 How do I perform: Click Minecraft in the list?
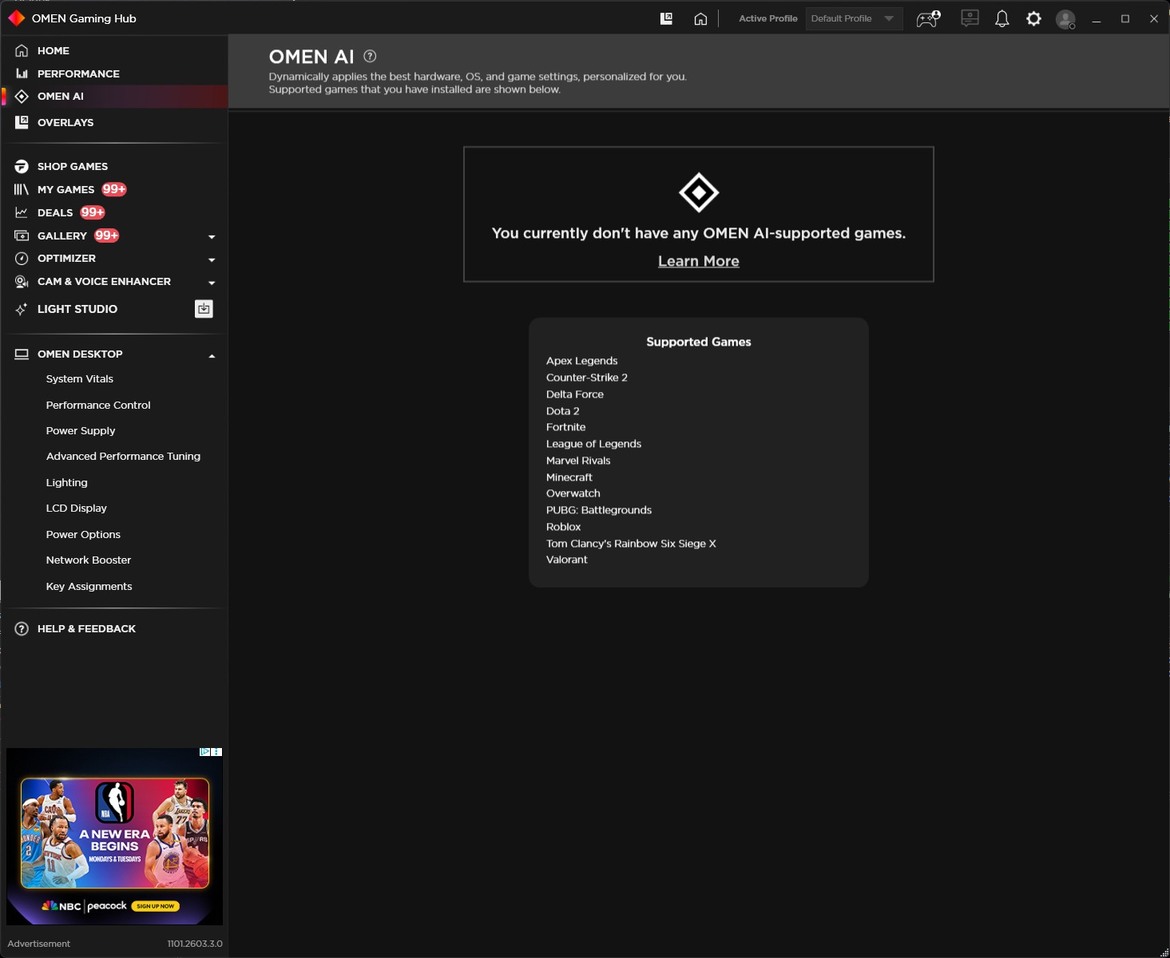pos(569,478)
